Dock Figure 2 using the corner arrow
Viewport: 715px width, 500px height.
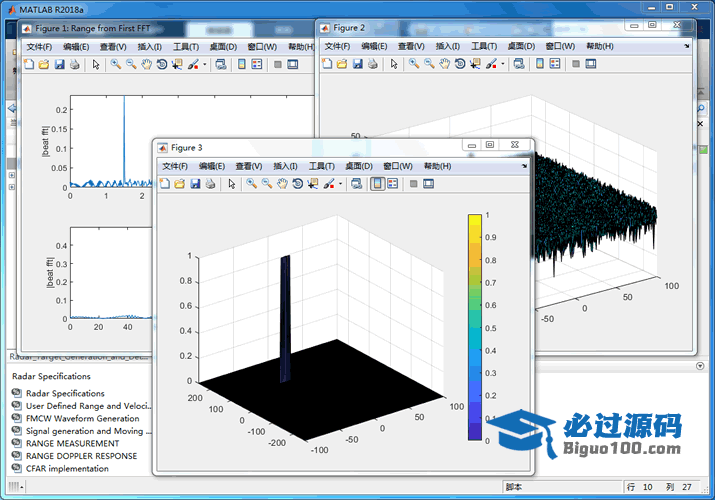click(x=686, y=46)
